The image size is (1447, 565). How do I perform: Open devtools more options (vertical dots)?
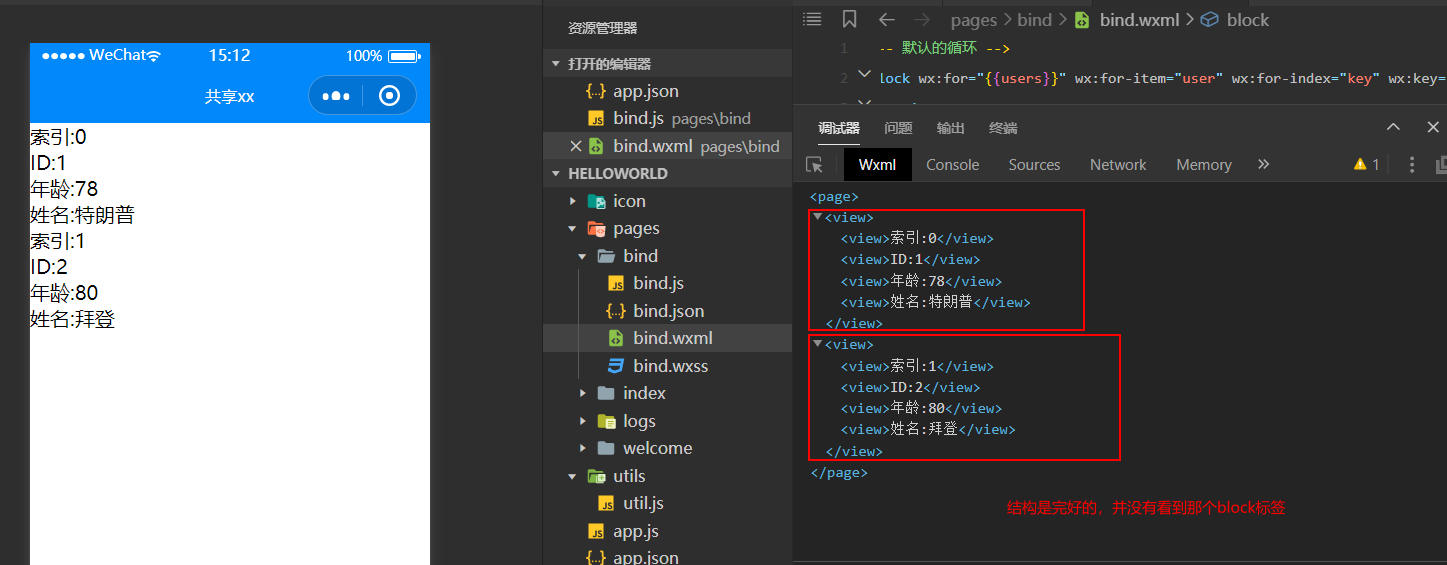[1412, 164]
